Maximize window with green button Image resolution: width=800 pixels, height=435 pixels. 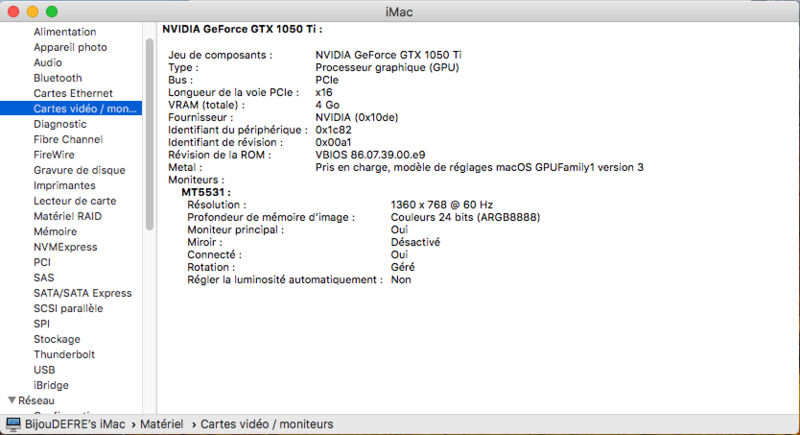click(52, 11)
